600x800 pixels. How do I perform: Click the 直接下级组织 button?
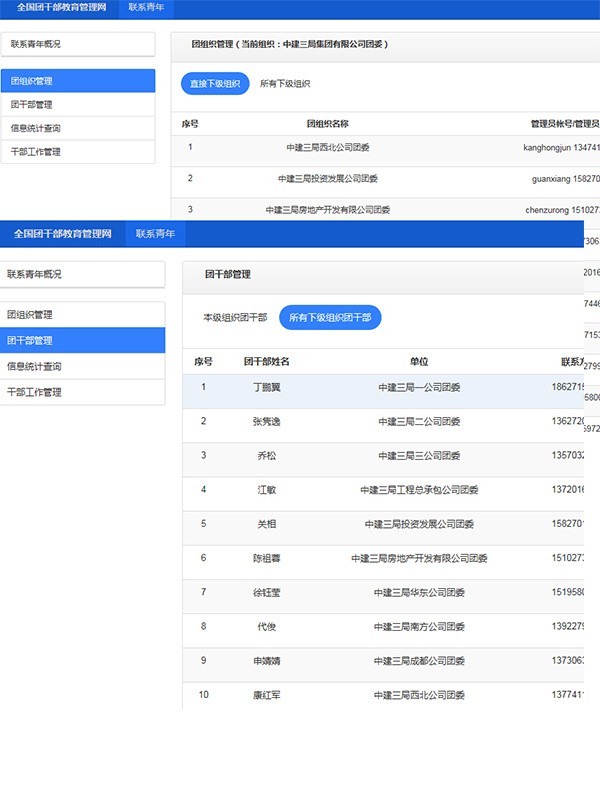click(215, 84)
